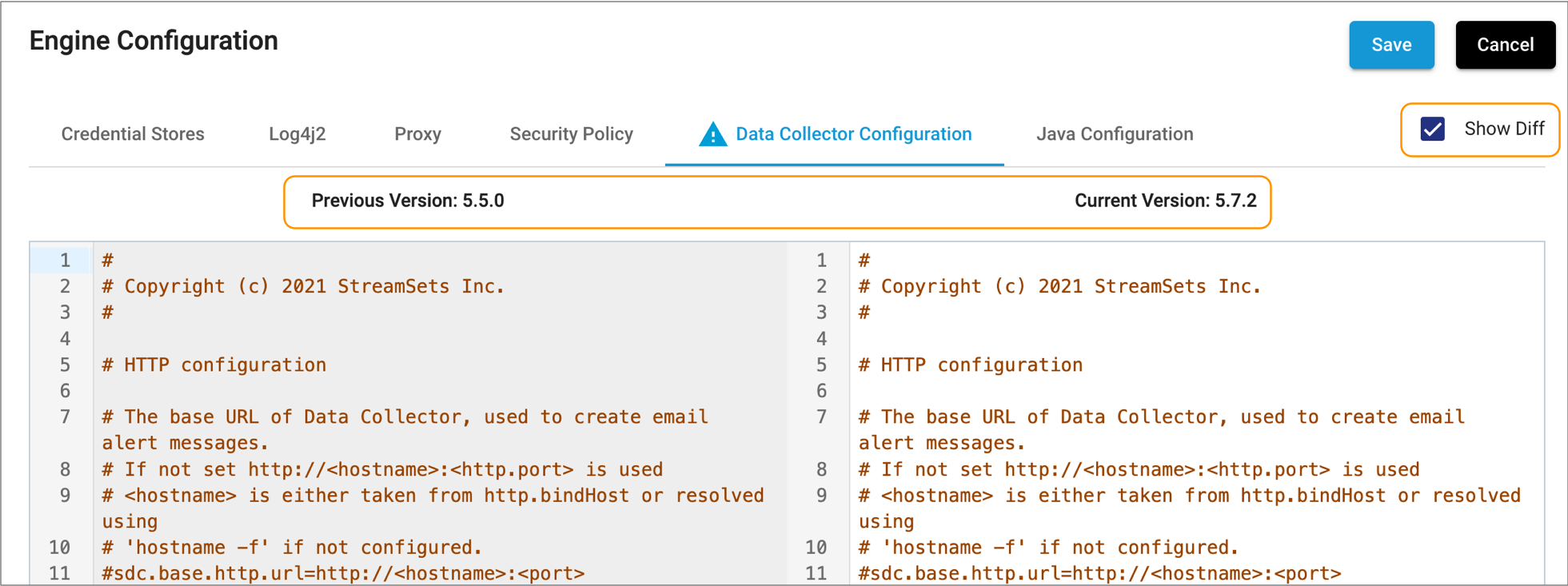Switch to the Log4j2 tab
The width and height of the screenshot is (1568, 586).
click(x=297, y=134)
